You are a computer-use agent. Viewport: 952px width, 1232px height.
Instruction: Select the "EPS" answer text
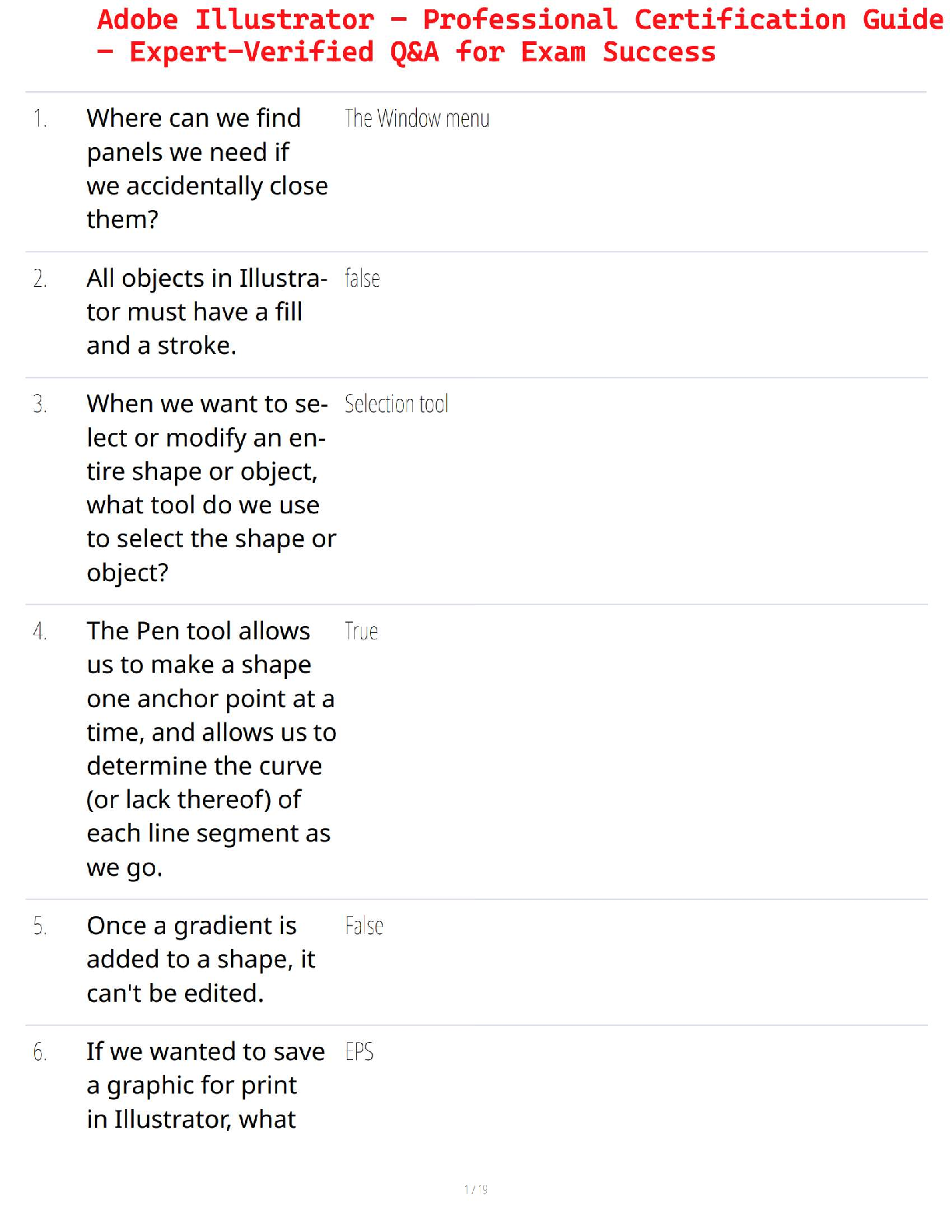(x=359, y=1052)
